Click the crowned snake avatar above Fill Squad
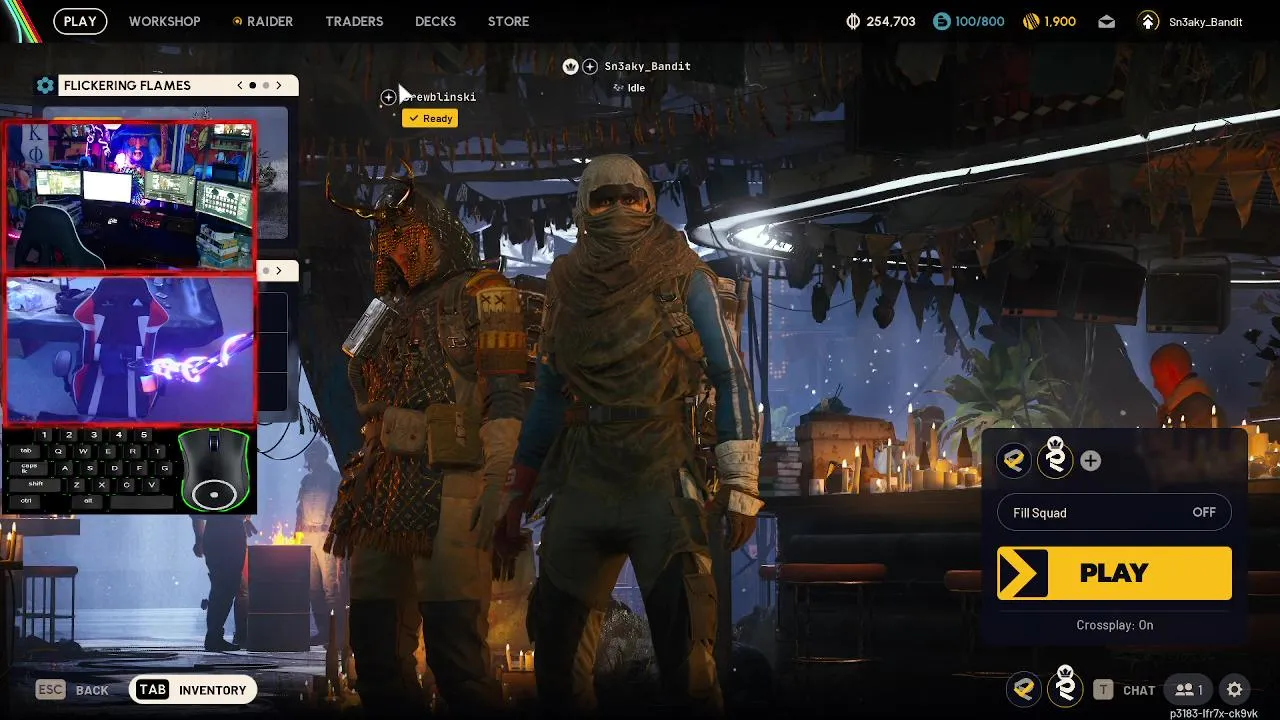 1055,458
